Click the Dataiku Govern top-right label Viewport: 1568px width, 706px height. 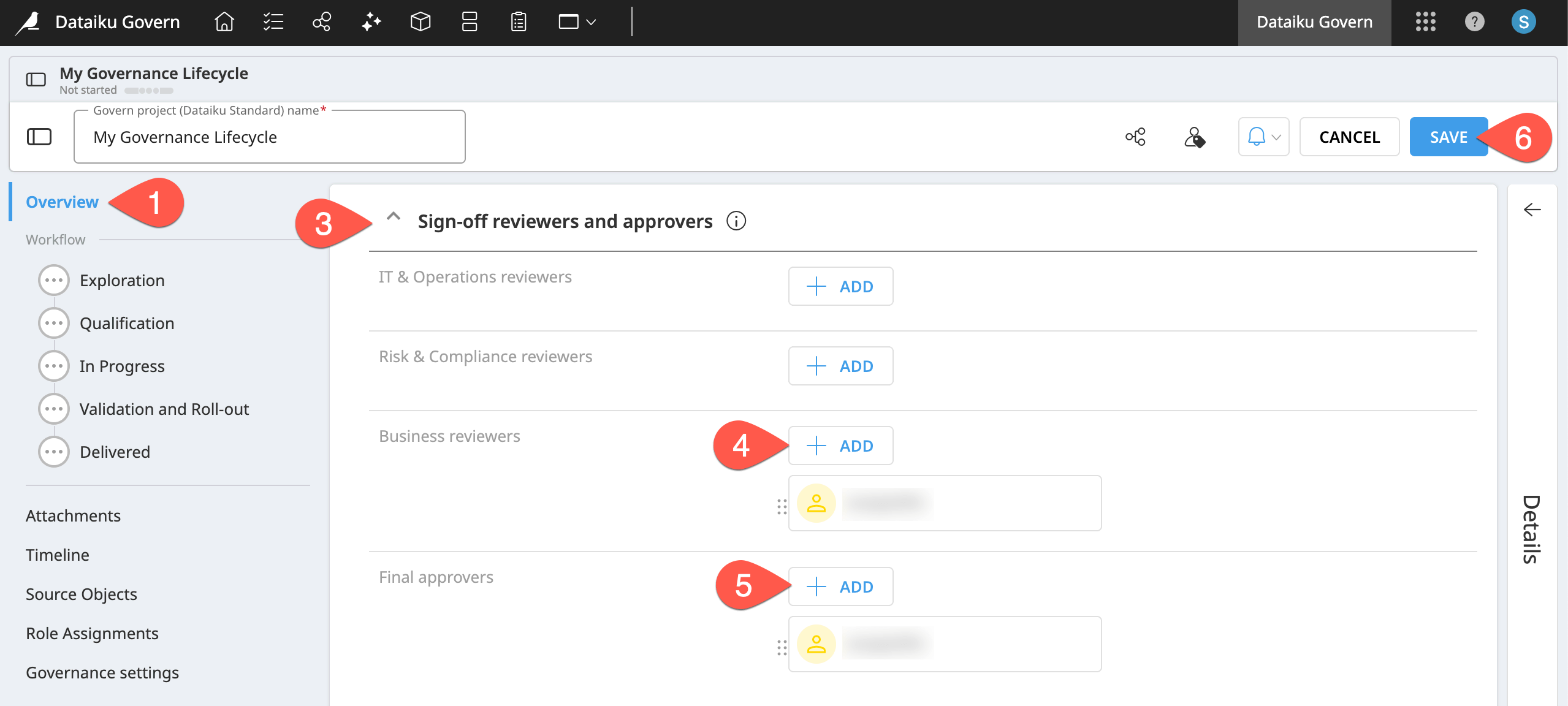coord(1314,22)
